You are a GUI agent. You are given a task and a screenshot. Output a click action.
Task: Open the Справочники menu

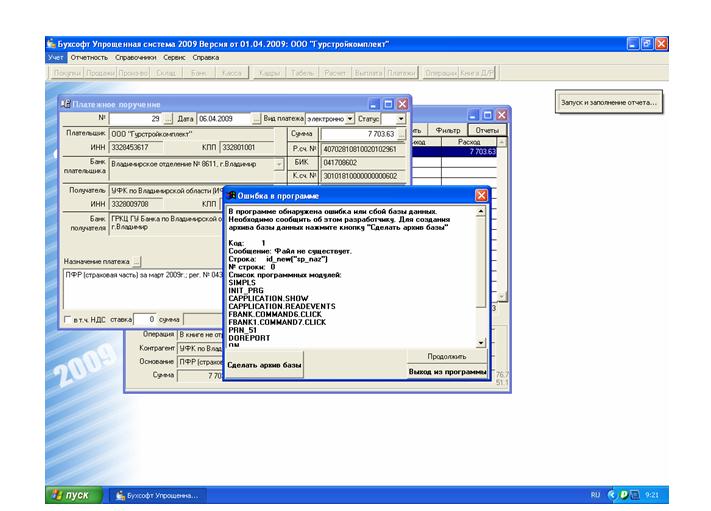135,58
